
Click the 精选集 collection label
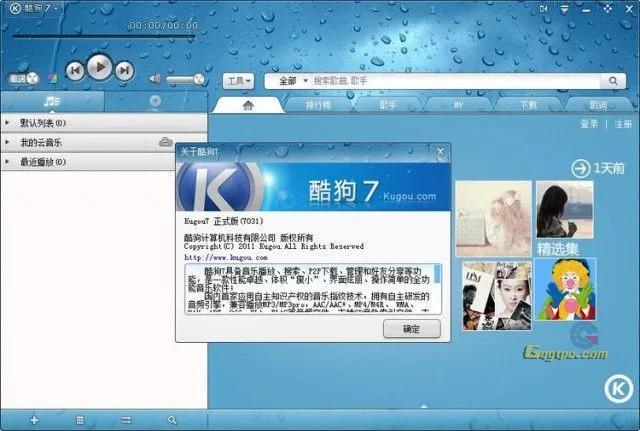pos(558,249)
